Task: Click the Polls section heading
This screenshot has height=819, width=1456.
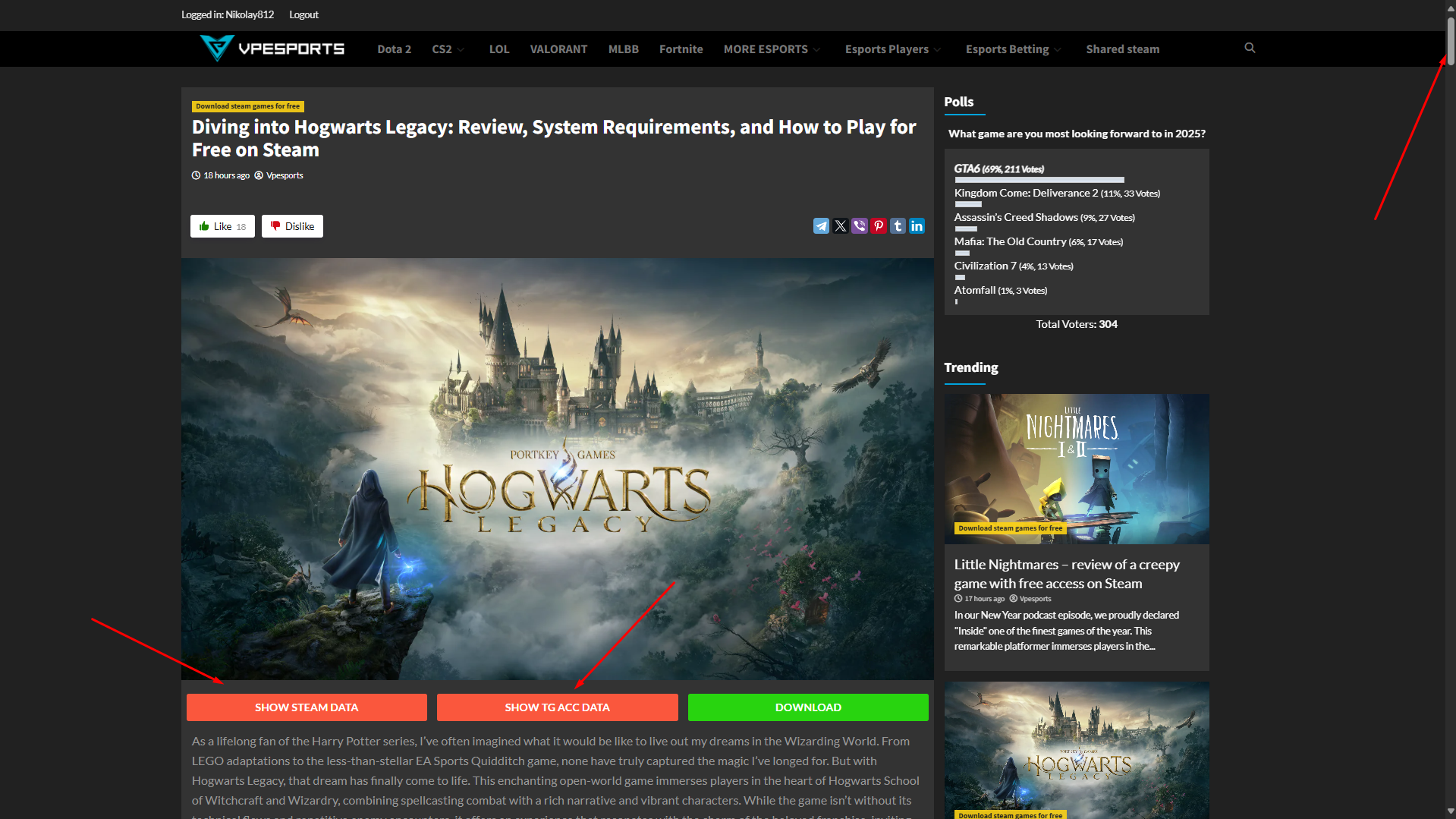Action: [x=959, y=102]
